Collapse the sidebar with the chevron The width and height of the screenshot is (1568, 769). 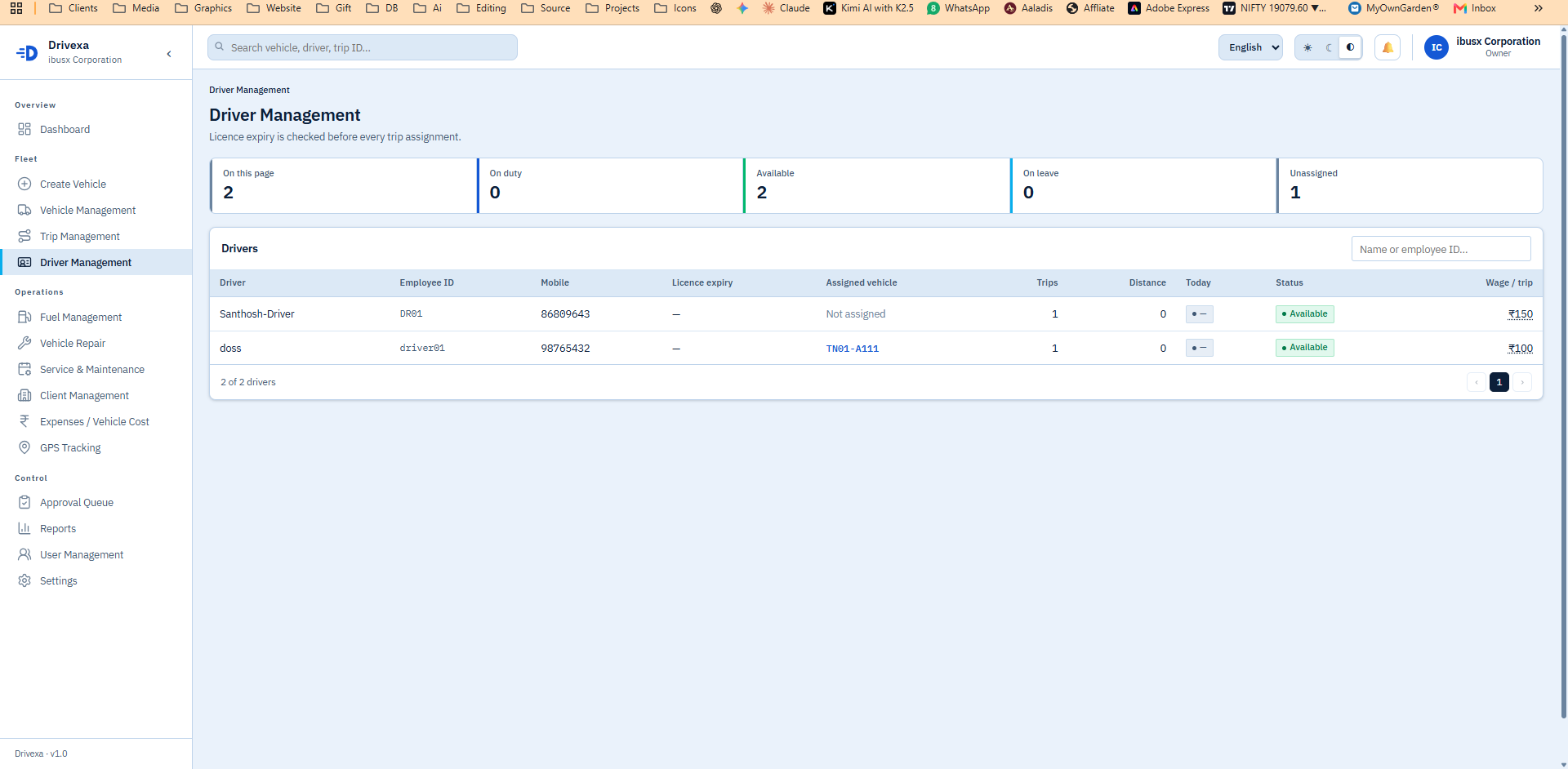(x=169, y=54)
